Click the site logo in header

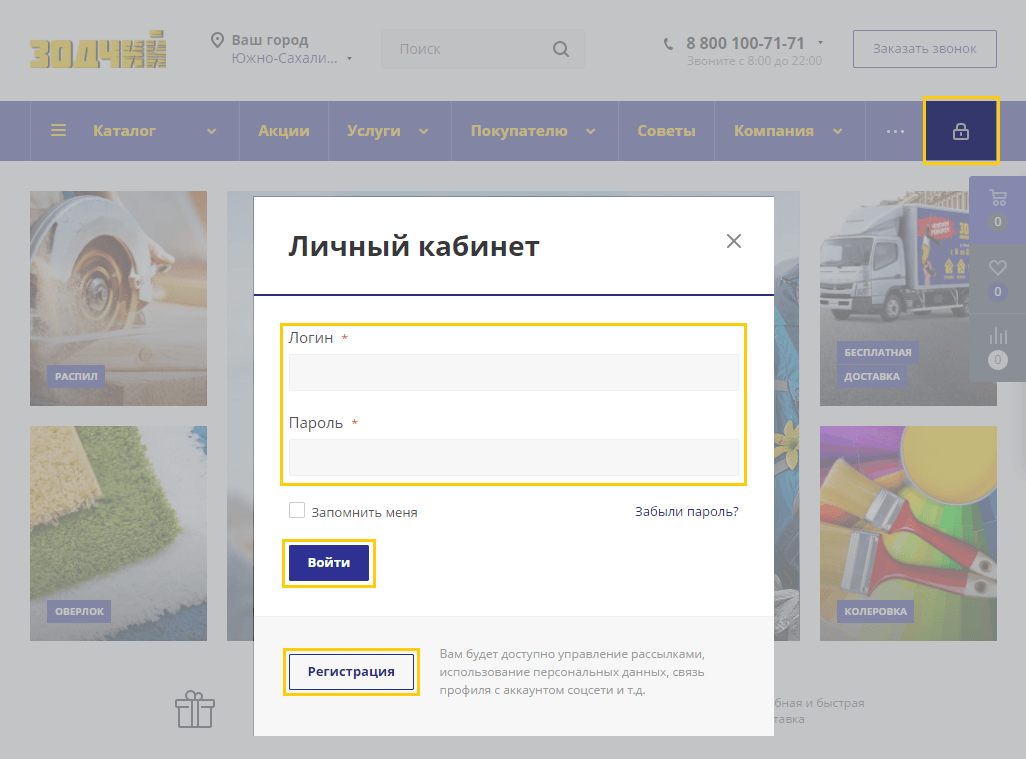[x=97, y=52]
